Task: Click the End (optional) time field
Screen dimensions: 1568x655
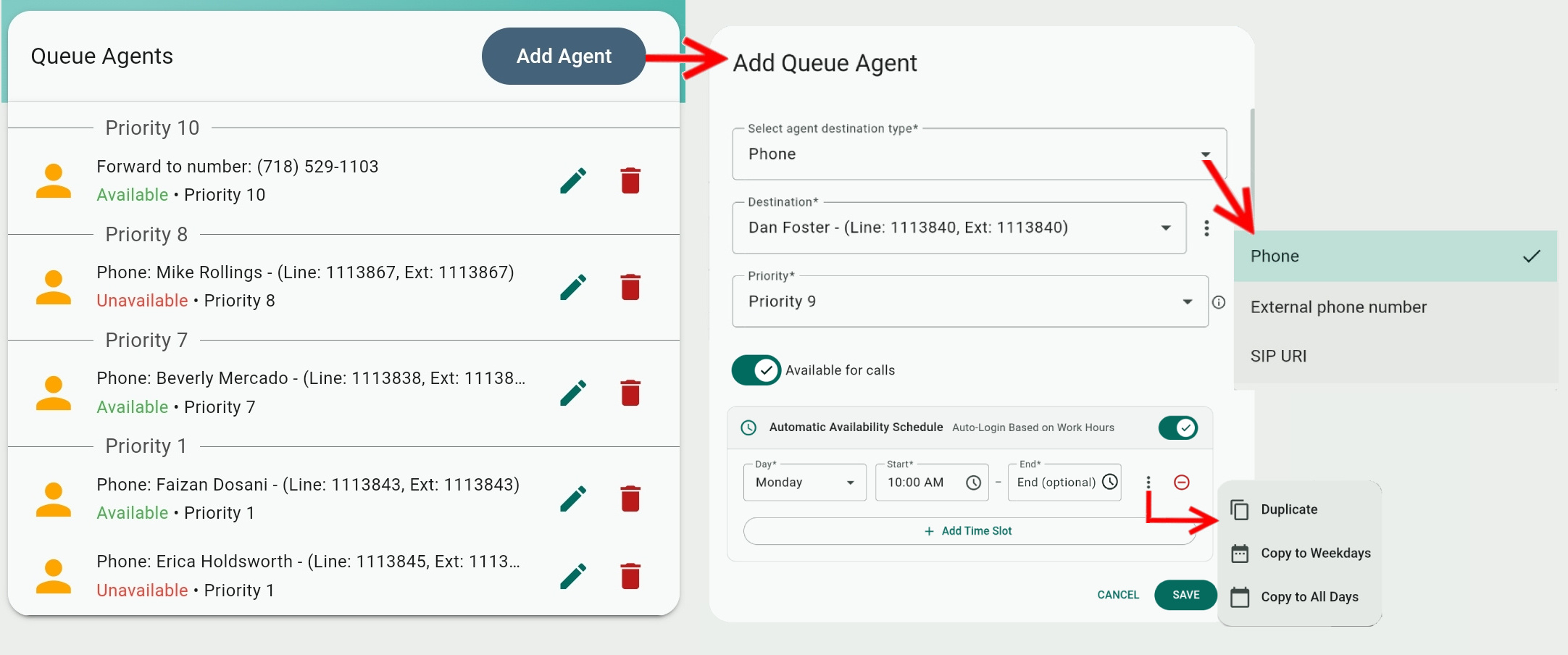Action: point(1064,483)
